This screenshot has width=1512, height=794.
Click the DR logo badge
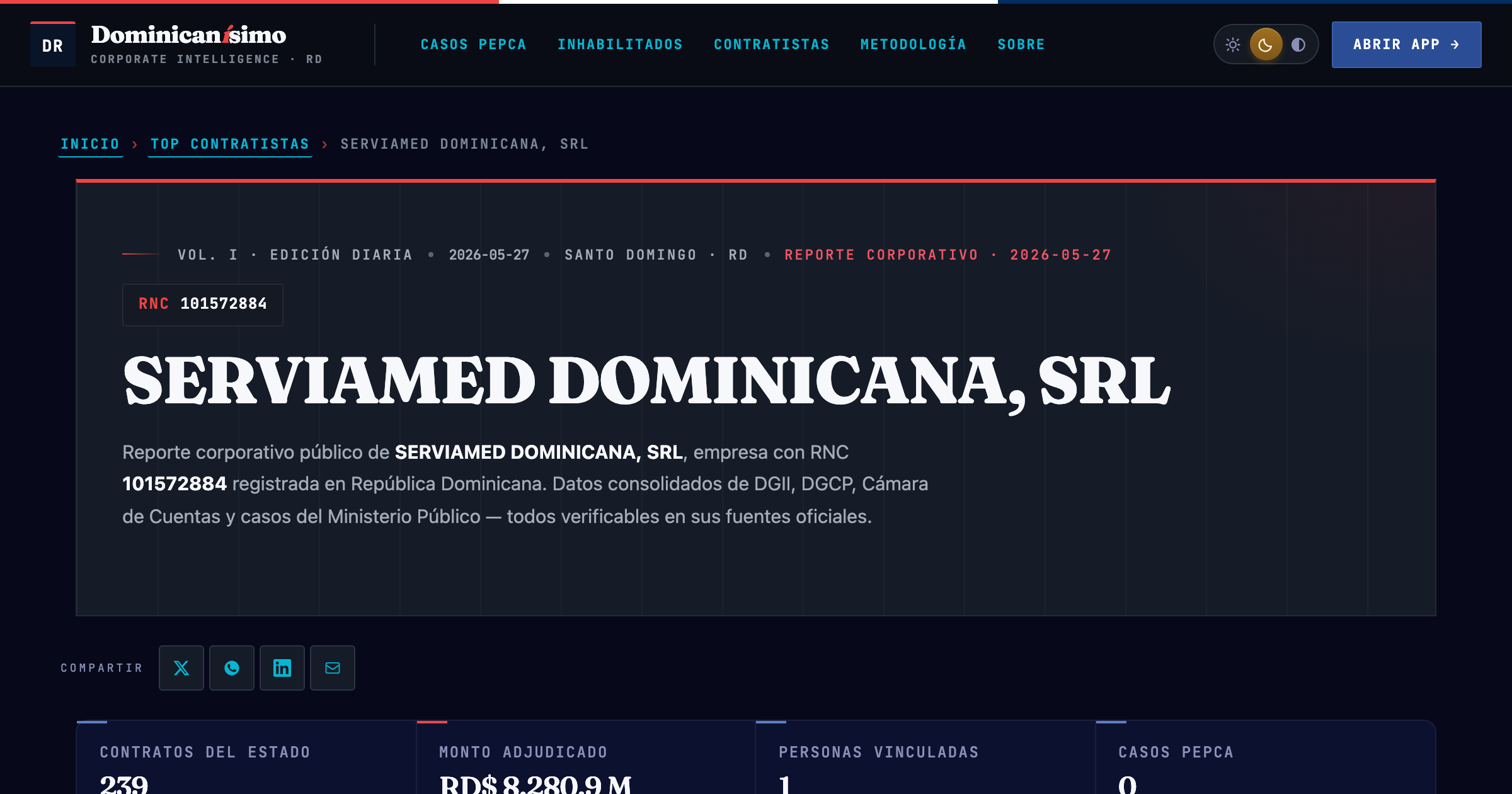point(53,45)
